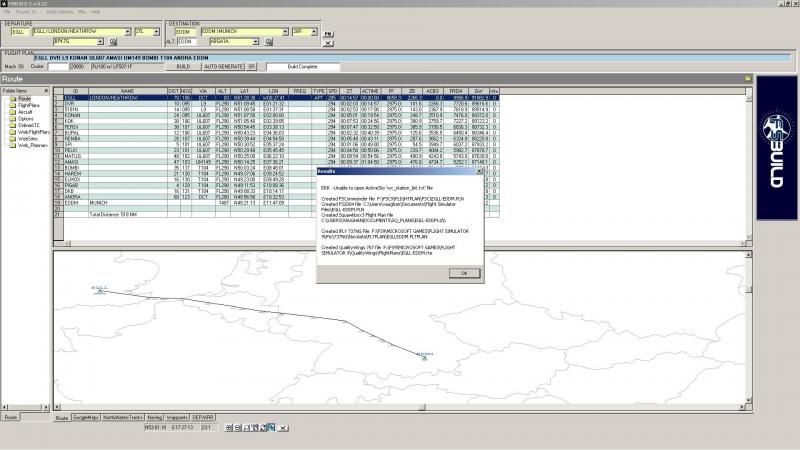Click the highlighted blue map tool icon
The height and width of the screenshot is (450, 800).
click(271, 428)
